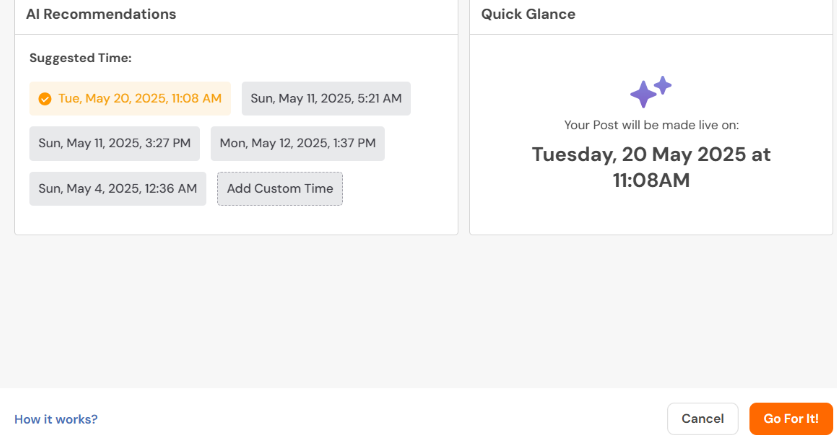Open the Add Custom Time picker

pyautogui.click(x=280, y=189)
